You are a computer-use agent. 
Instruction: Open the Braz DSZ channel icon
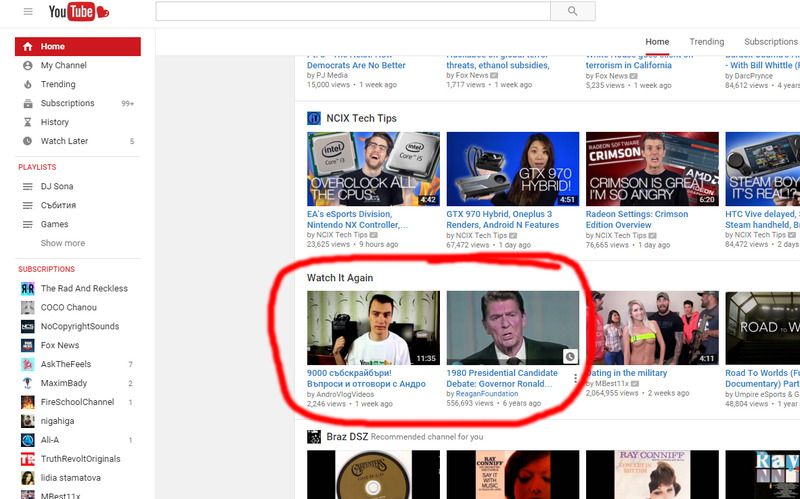314,437
